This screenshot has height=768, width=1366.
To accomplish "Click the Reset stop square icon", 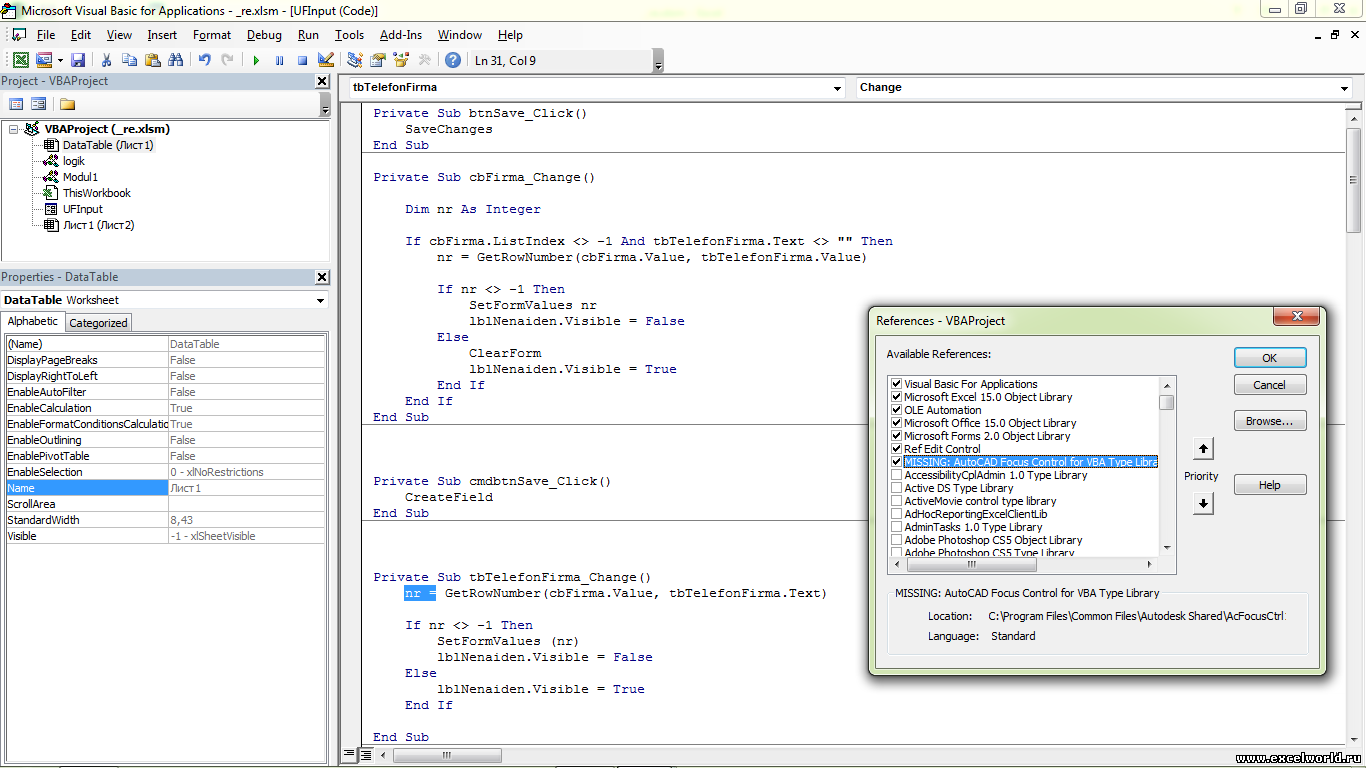I will [302, 60].
